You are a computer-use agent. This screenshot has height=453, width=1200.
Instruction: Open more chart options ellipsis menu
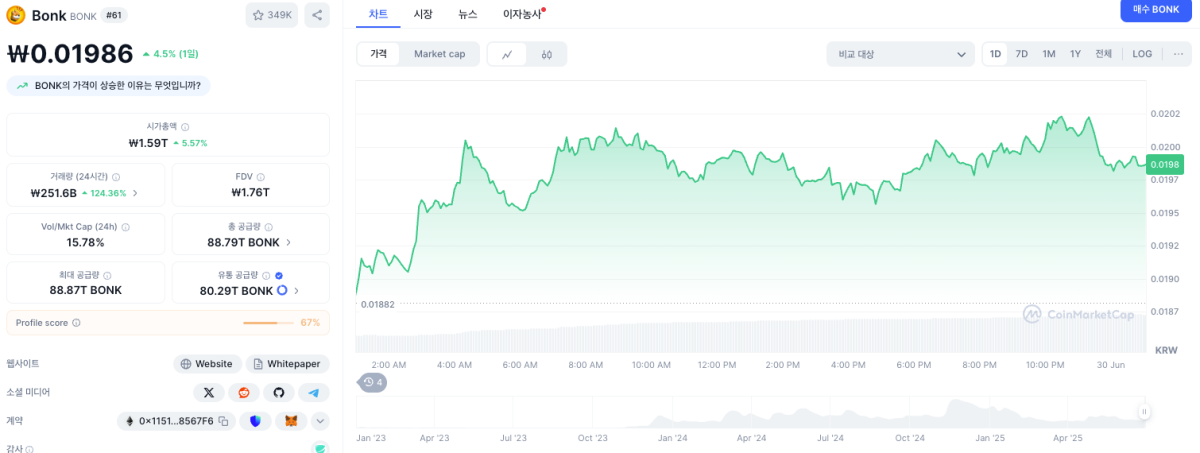pos(1178,54)
